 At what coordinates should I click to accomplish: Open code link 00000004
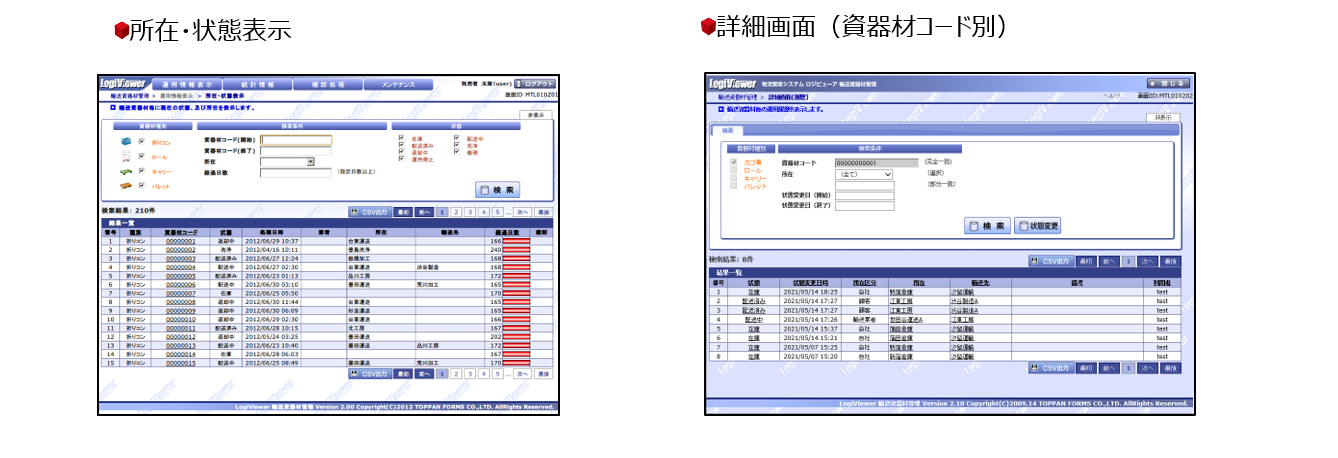click(x=180, y=267)
